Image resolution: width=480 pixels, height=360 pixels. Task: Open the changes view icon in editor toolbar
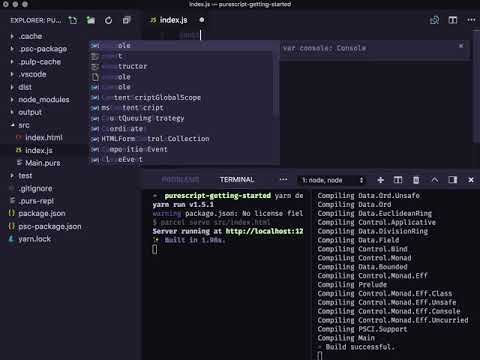[x=434, y=20]
